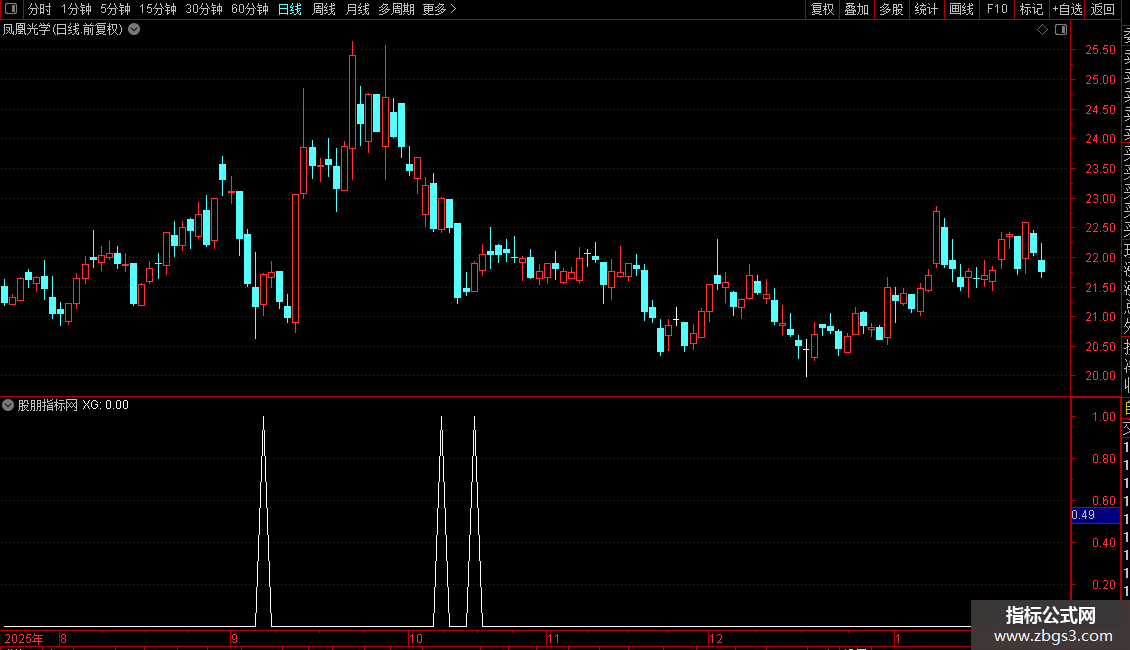Click the 0.40 indicator axis label
The image size is (1130, 650).
[x=1103, y=543]
